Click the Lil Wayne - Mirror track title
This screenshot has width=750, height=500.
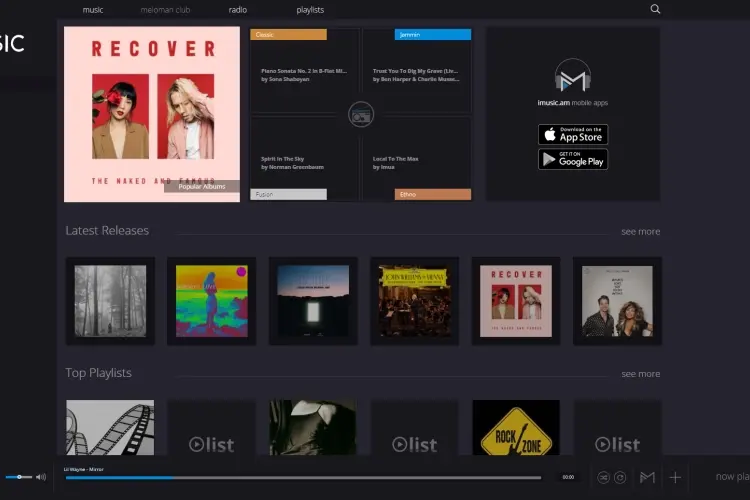tap(84, 469)
